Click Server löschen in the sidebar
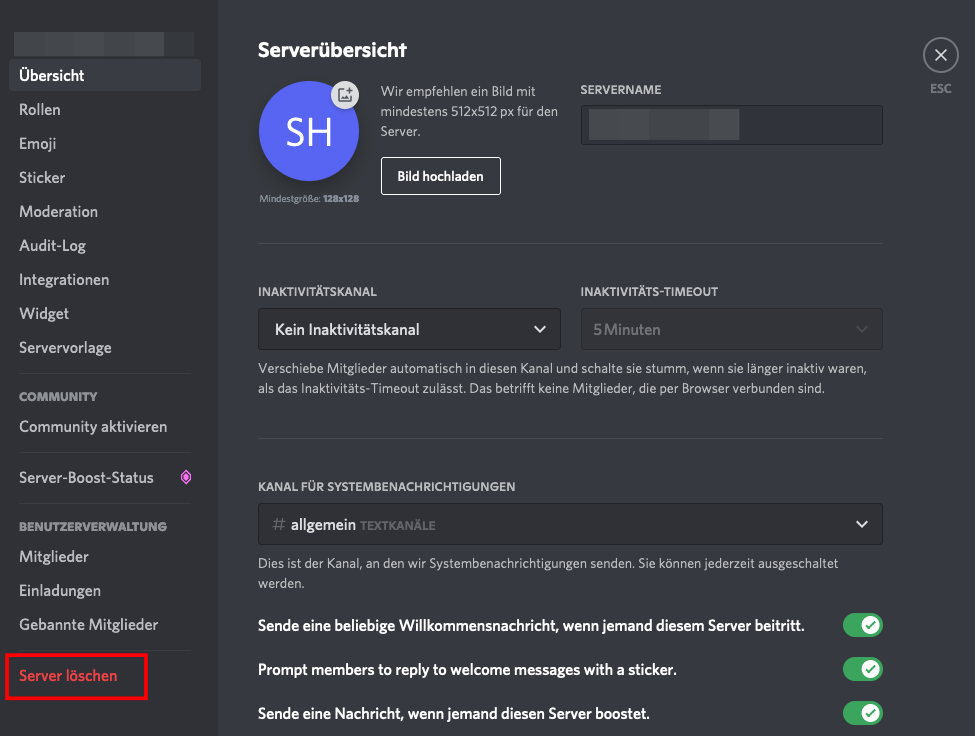Viewport: 975px width, 736px height. [68, 676]
